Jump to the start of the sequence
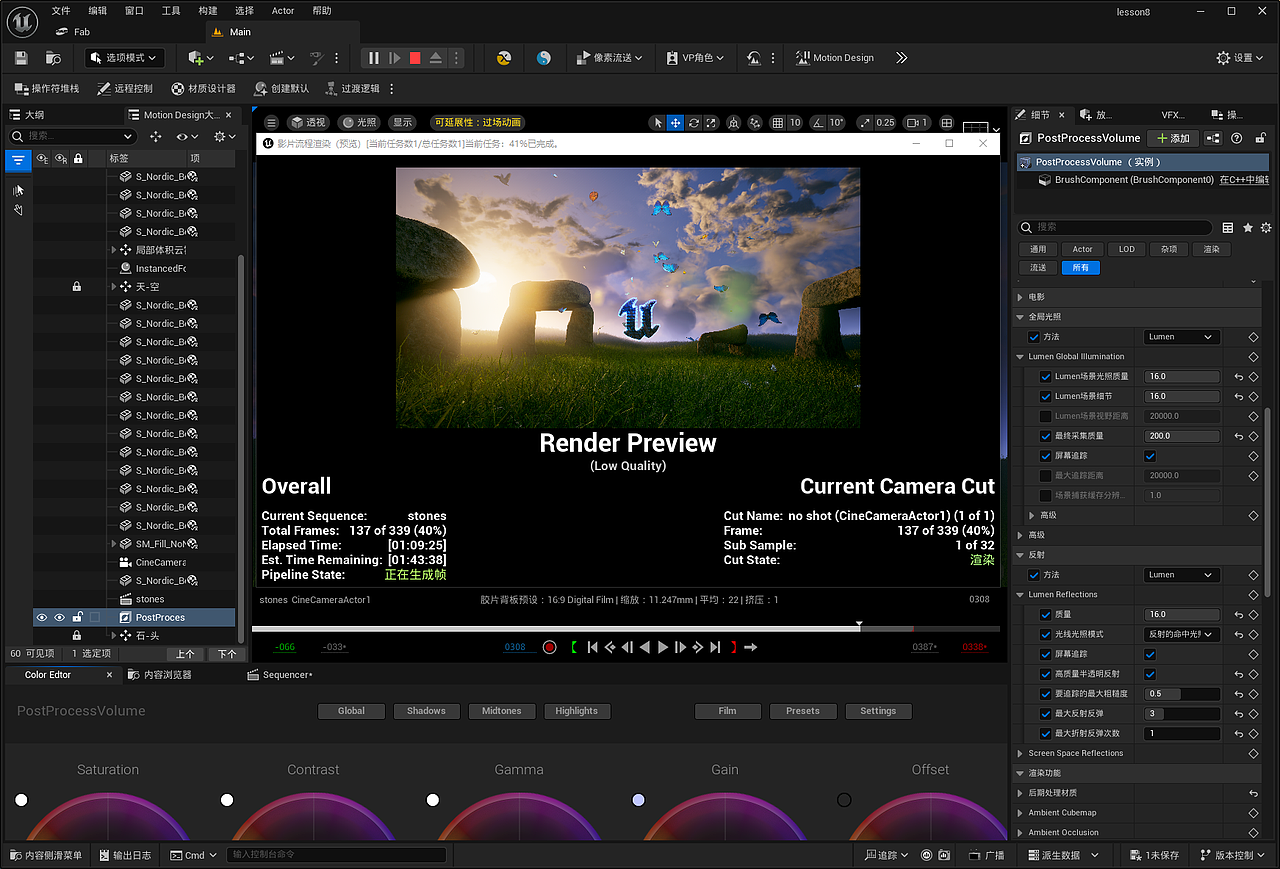The height and width of the screenshot is (869, 1280). [592, 647]
